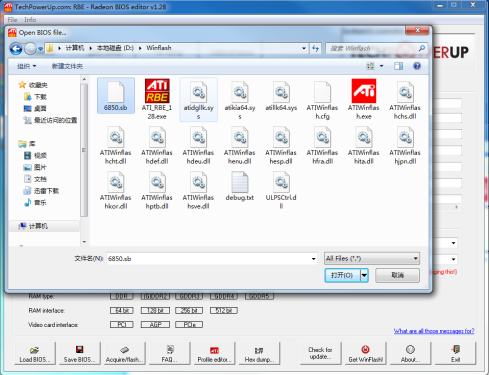The image size is (489, 375).
Task: Select the ATIWinflashfra.dll file
Action: pyautogui.click(x=322, y=145)
